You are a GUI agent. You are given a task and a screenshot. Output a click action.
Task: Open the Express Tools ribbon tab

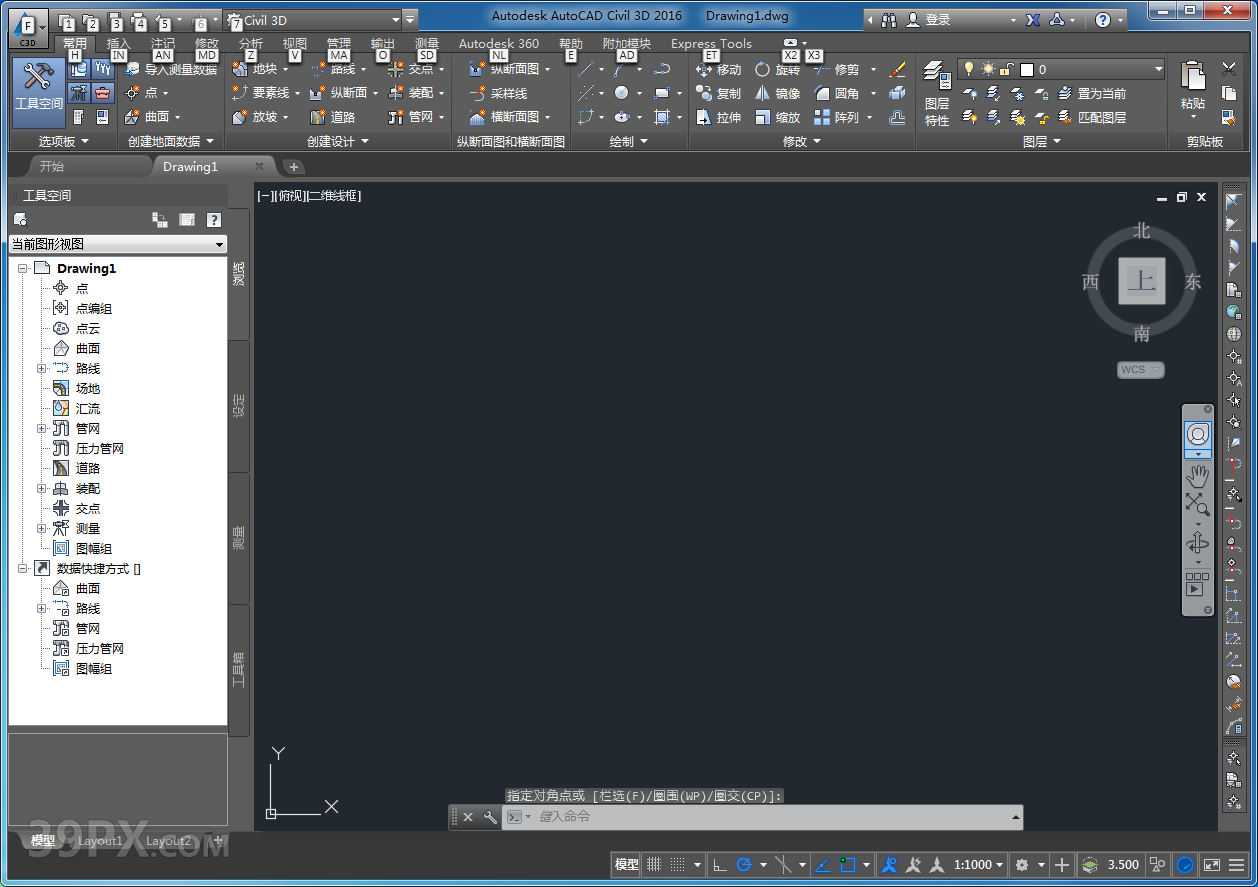coord(711,44)
